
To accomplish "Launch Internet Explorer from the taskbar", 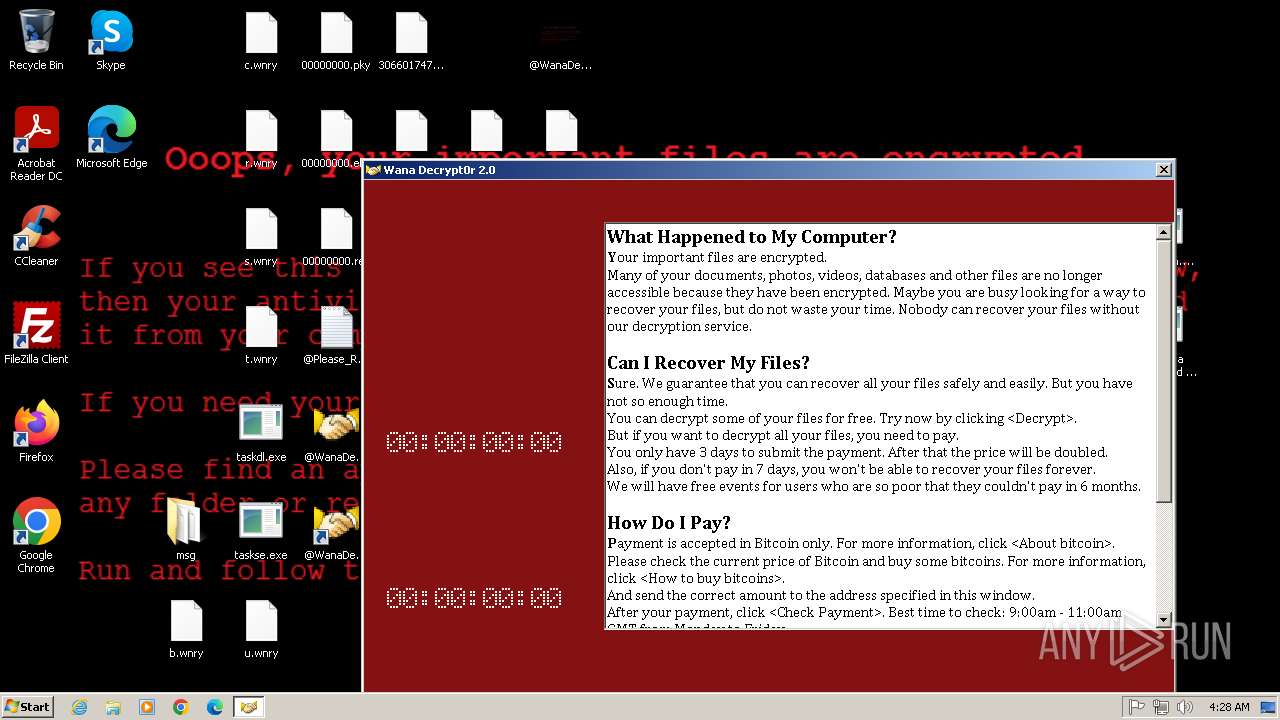I will [x=80, y=707].
